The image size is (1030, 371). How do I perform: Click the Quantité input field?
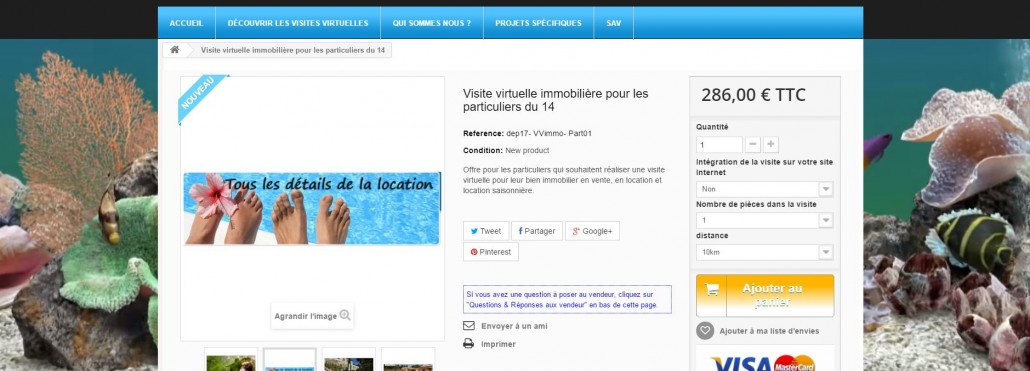(719, 144)
